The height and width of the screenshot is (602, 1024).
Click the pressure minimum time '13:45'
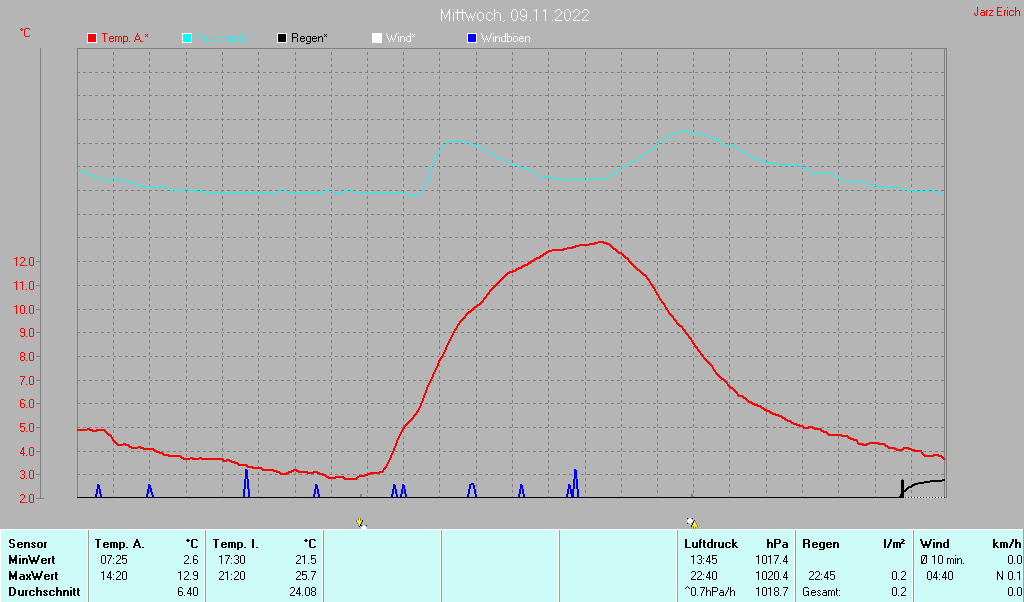704,560
